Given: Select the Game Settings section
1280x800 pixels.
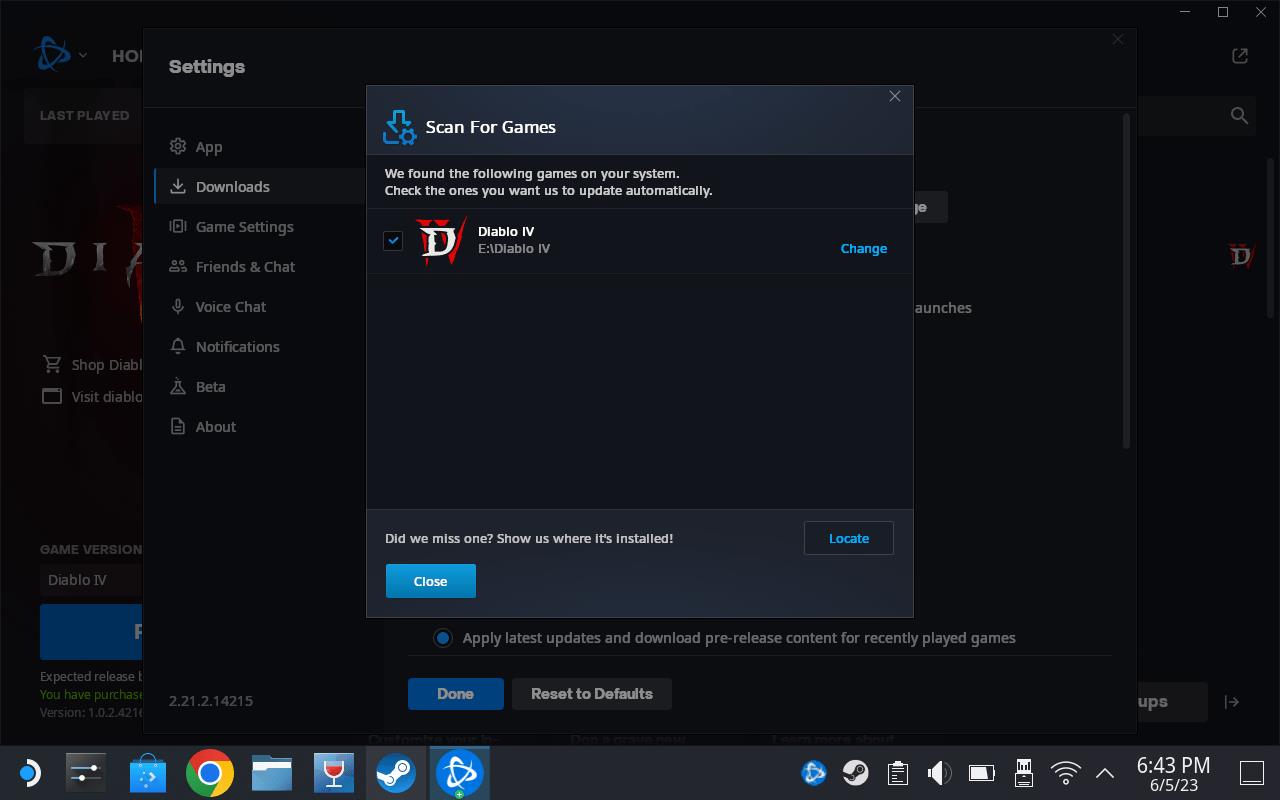Looking at the screenshot, I should click(x=244, y=227).
